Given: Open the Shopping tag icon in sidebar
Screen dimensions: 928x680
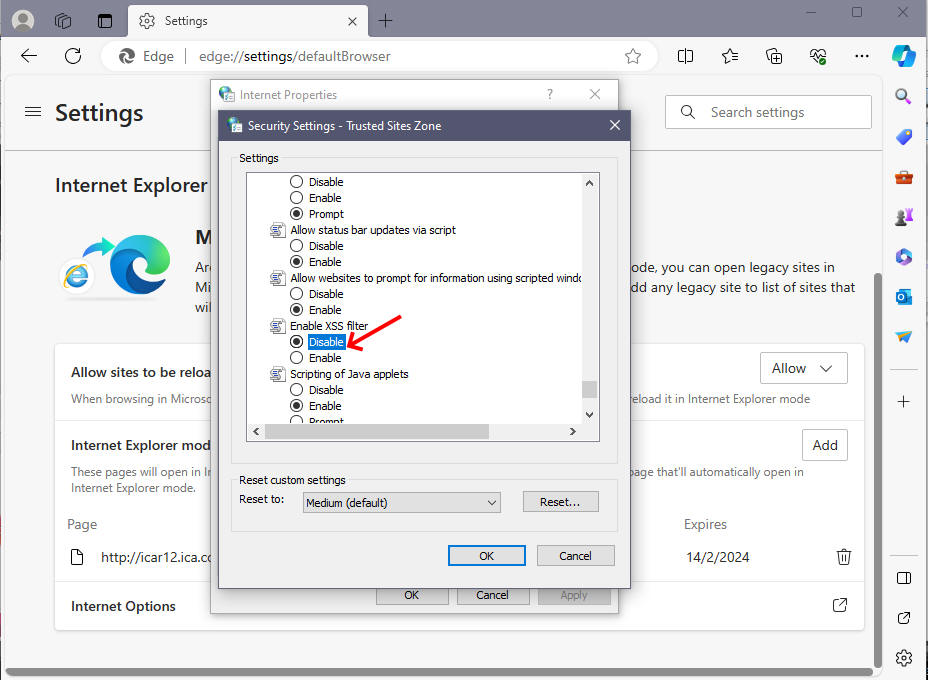Looking at the screenshot, I should pos(904,137).
